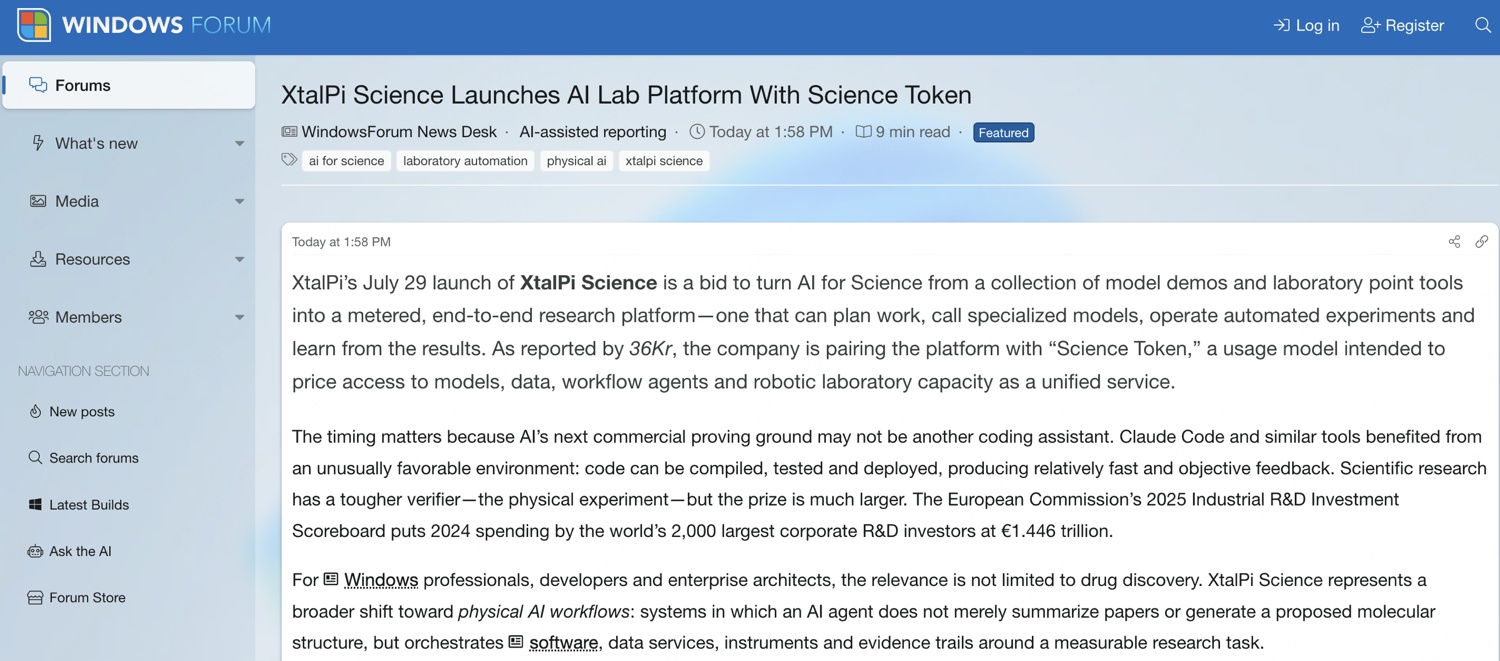
Task: Select the "laboratory automation" tag
Action: tap(465, 160)
